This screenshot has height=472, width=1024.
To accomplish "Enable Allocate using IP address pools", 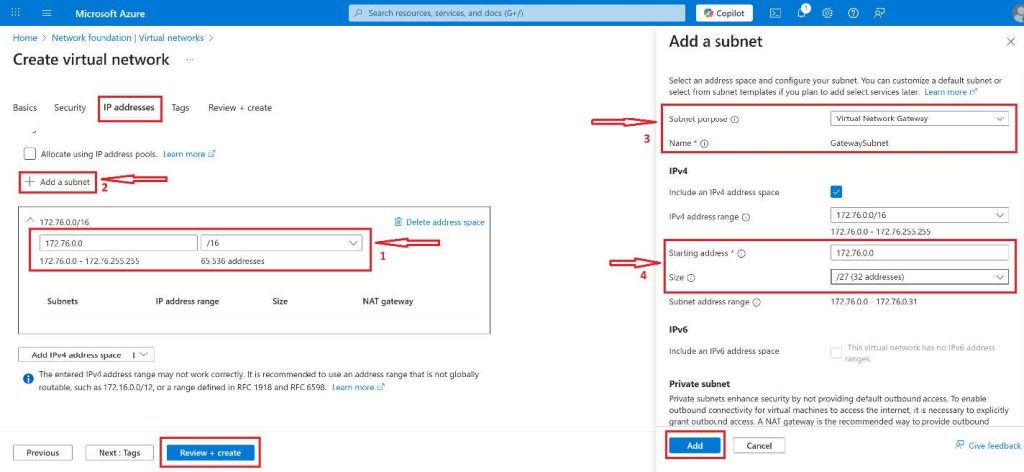I will click(x=29, y=154).
